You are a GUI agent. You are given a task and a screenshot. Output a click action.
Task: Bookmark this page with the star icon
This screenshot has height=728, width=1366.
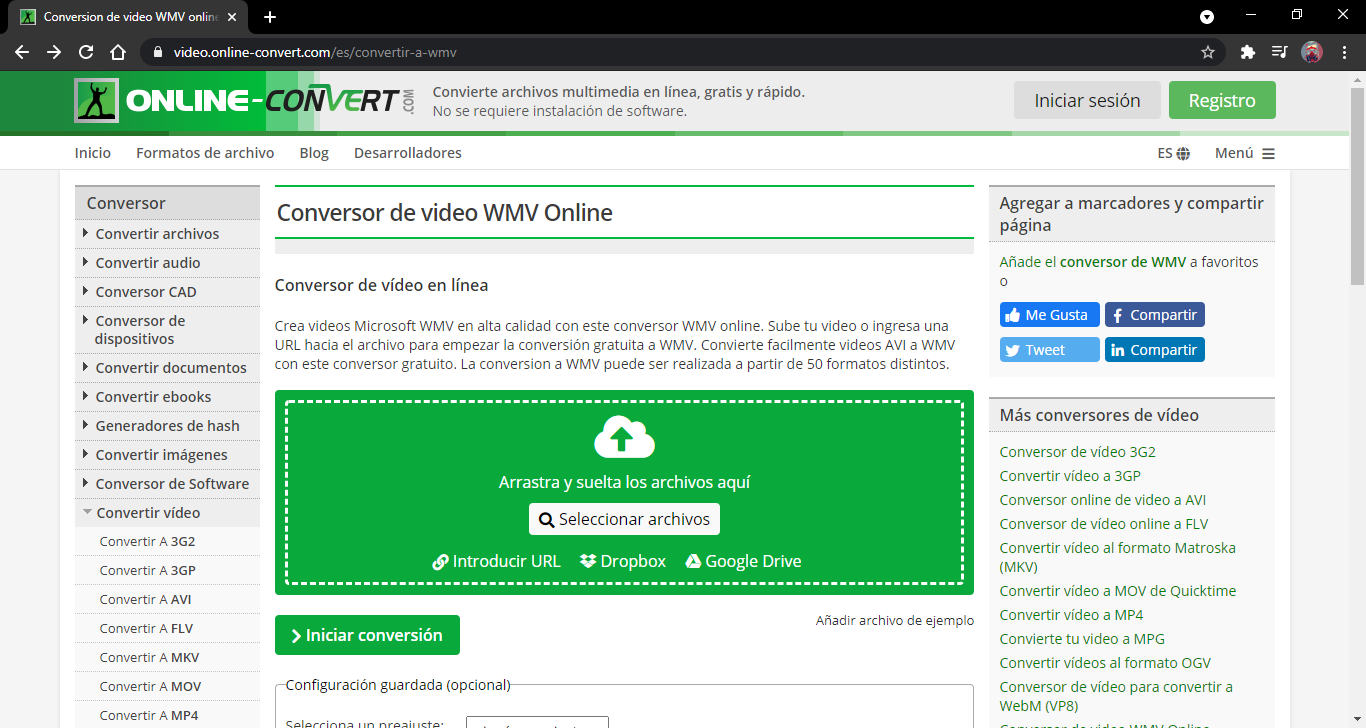click(1208, 52)
